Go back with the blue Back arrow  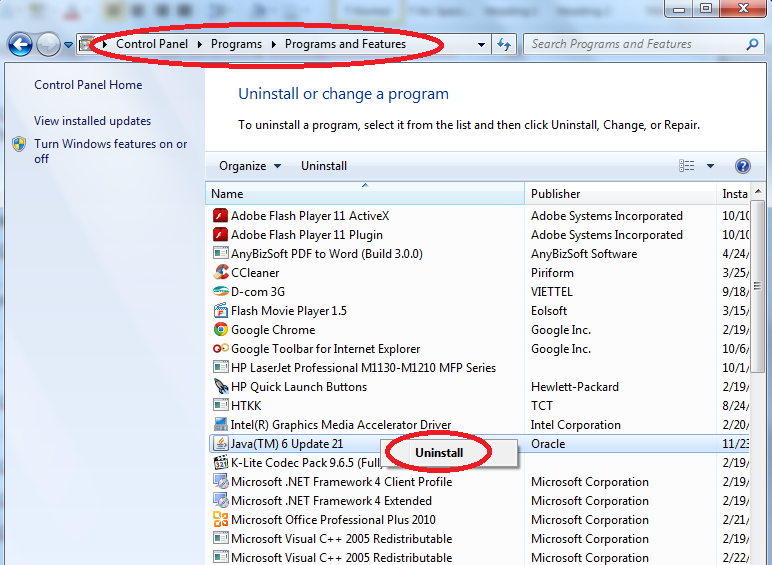(x=20, y=45)
